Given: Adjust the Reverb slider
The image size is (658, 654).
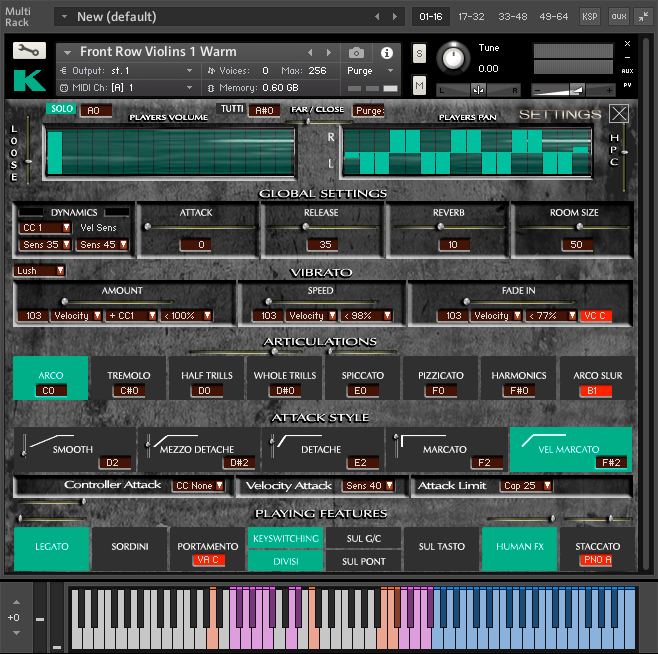Looking at the screenshot, I should click(440, 227).
